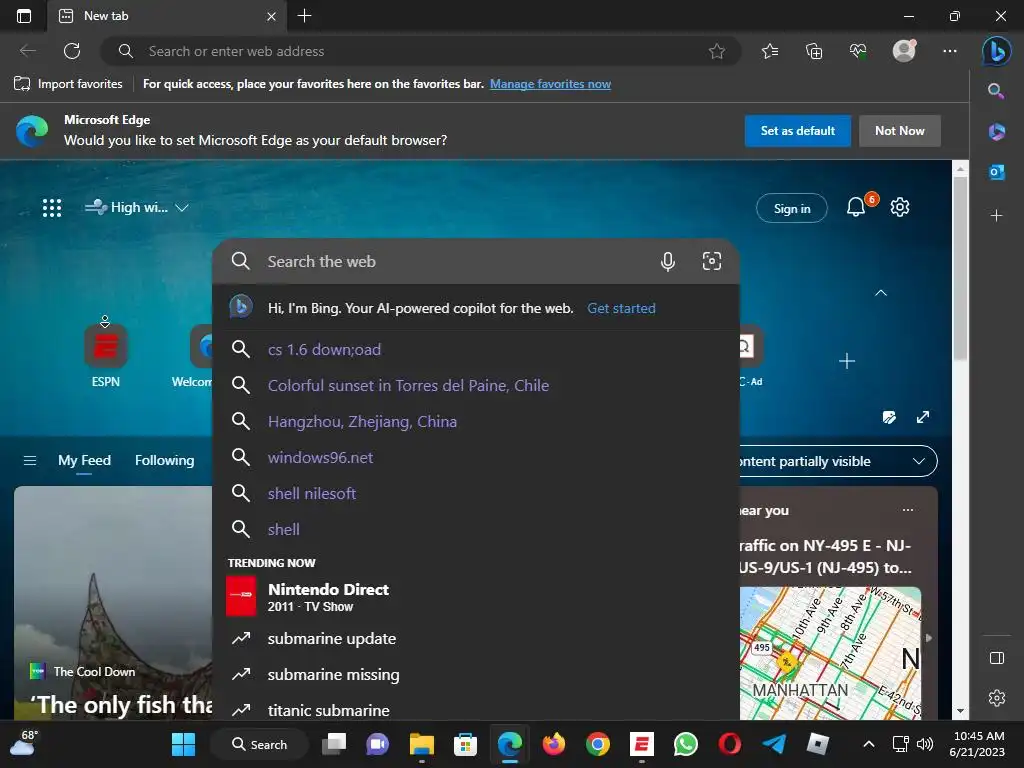Open Content partially visible dropdown
Viewport: 1024px width, 768px height.
(838, 461)
